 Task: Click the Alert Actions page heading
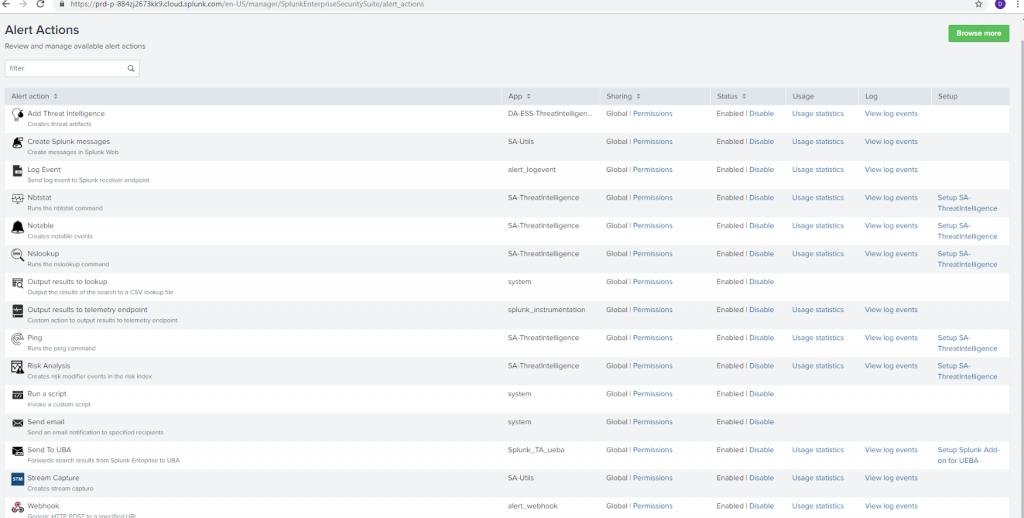point(42,30)
